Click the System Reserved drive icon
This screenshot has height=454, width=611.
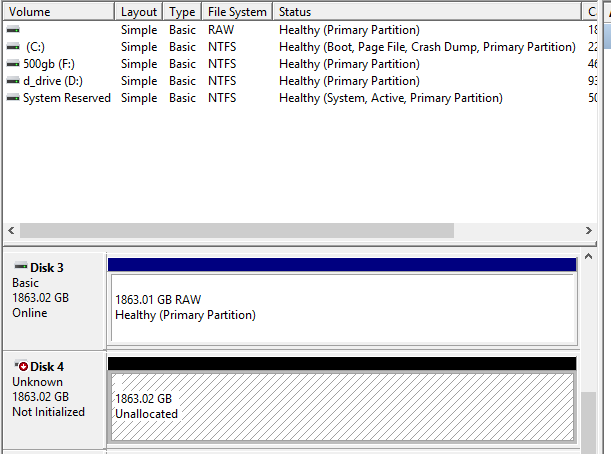pyautogui.click(x=13, y=97)
